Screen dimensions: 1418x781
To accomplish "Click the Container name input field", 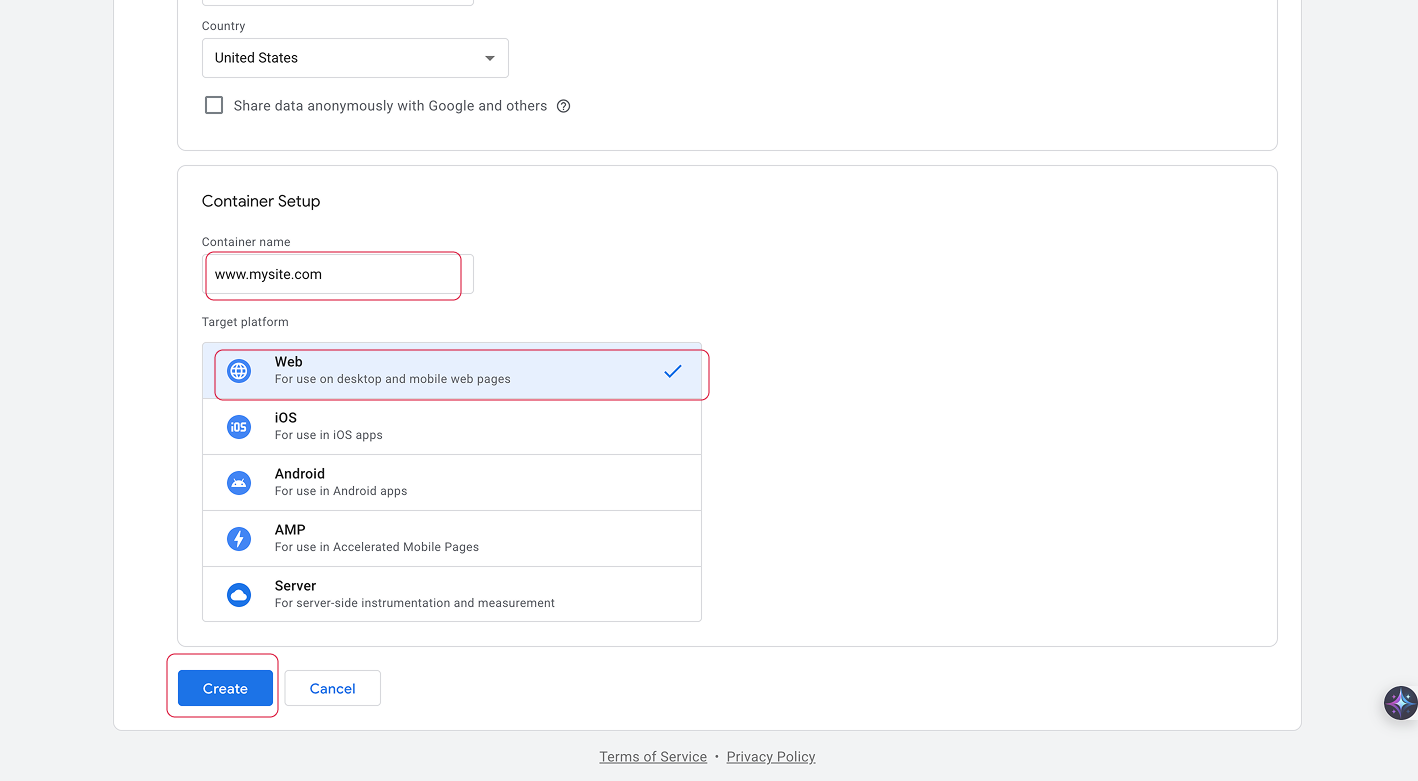I will [x=336, y=274].
